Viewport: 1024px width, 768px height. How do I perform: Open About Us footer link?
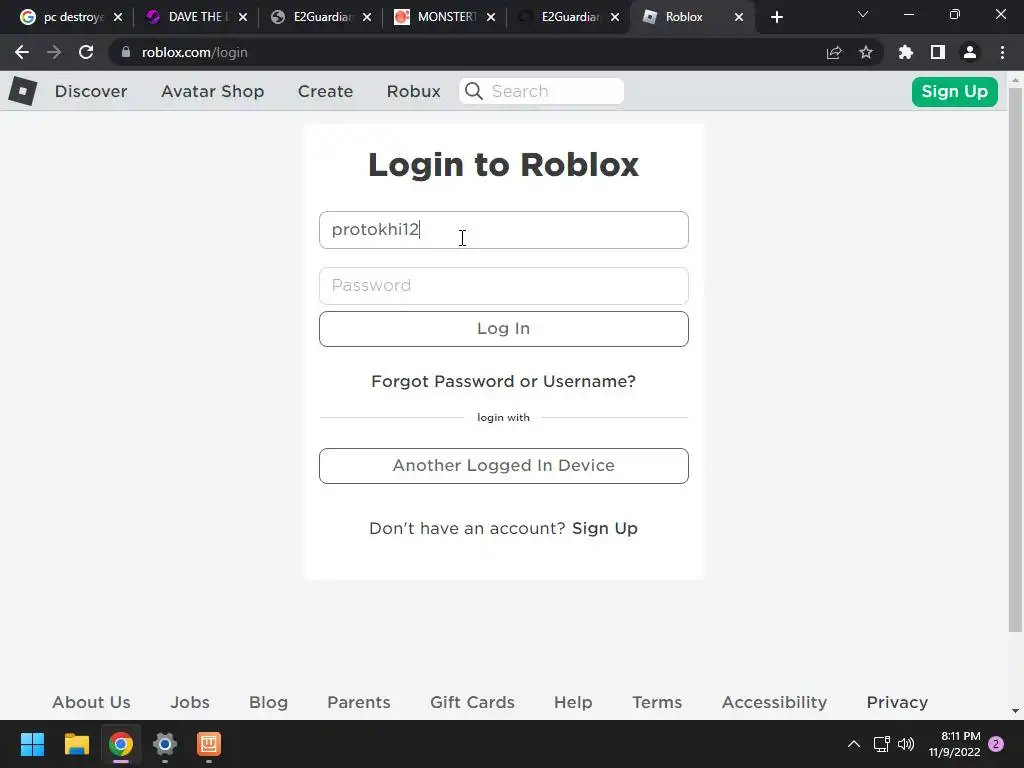(x=91, y=702)
